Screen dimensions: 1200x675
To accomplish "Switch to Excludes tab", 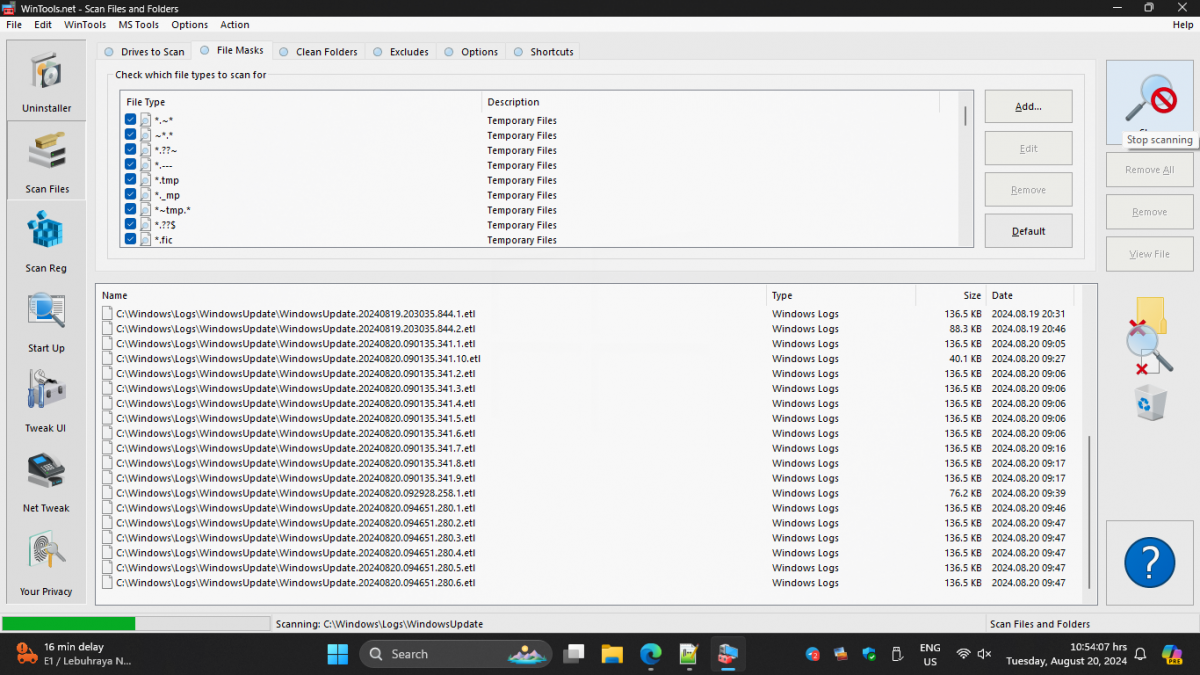I will click(x=402, y=52).
